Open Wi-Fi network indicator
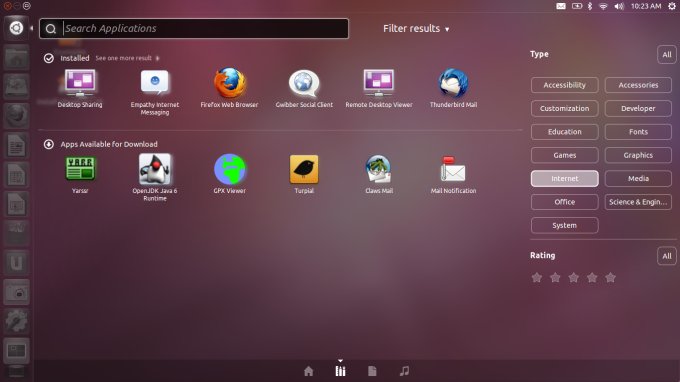This screenshot has height=382, width=680. click(603, 6)
